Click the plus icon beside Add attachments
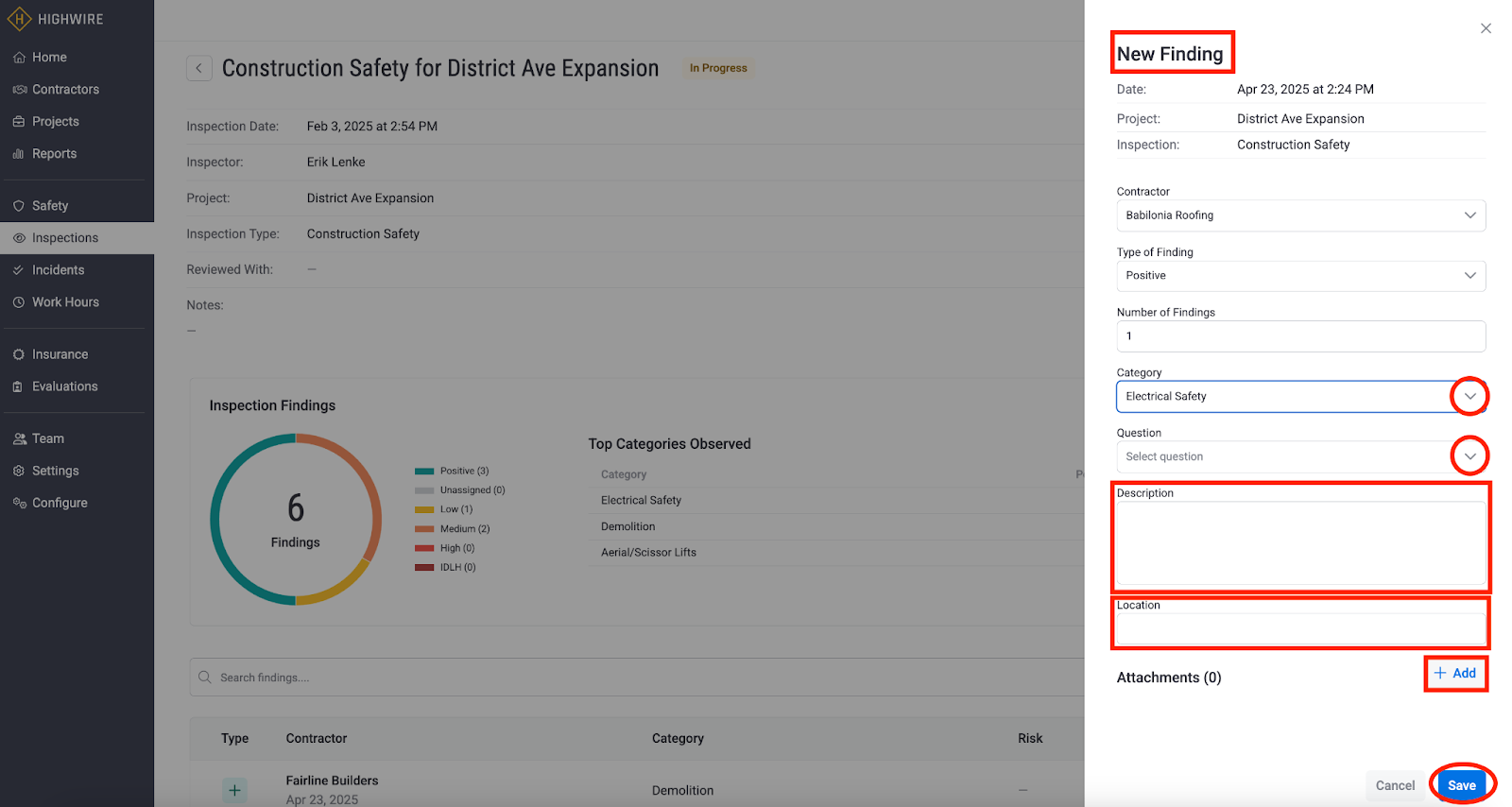This screenshot has width=1512, height=807. (1440, 673)
